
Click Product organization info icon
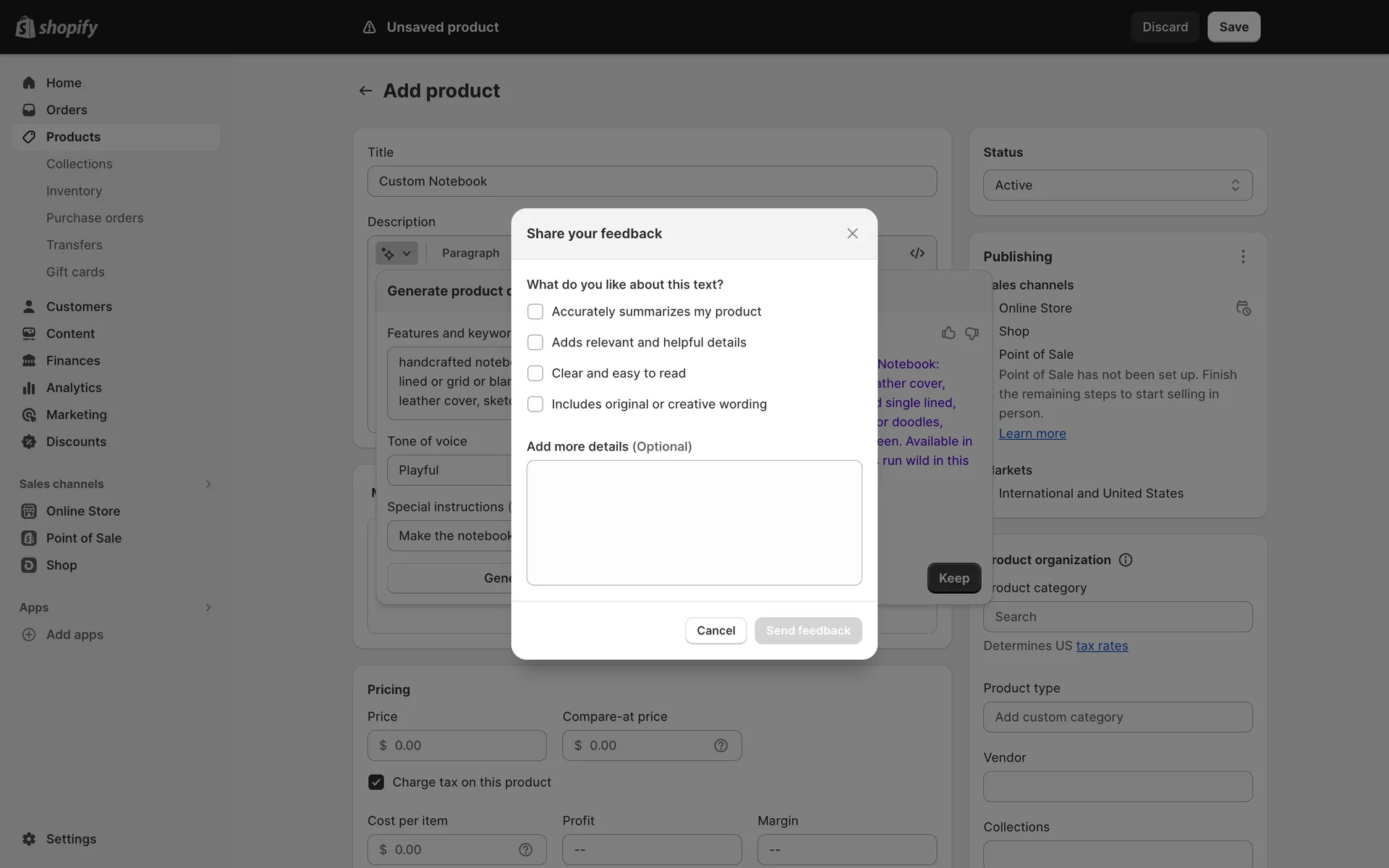coord(1125,560)
